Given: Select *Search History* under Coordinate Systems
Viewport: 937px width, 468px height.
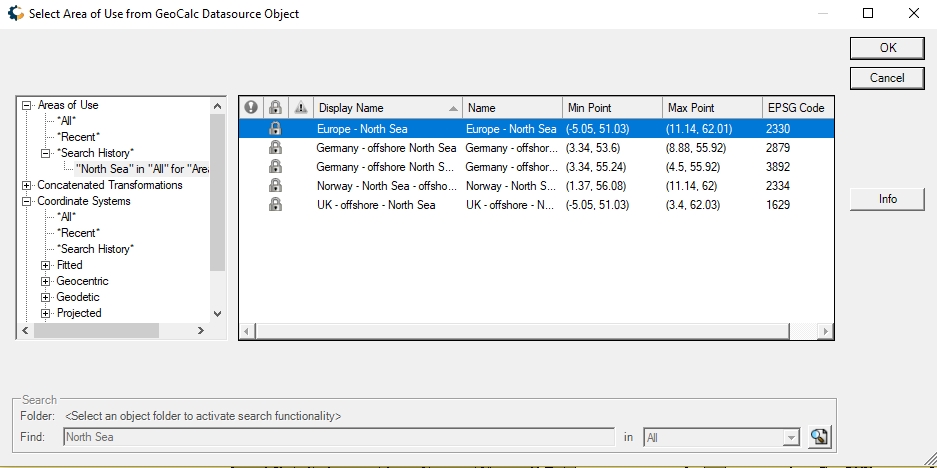Looking at the screenshot, I should tap(96, 249).
